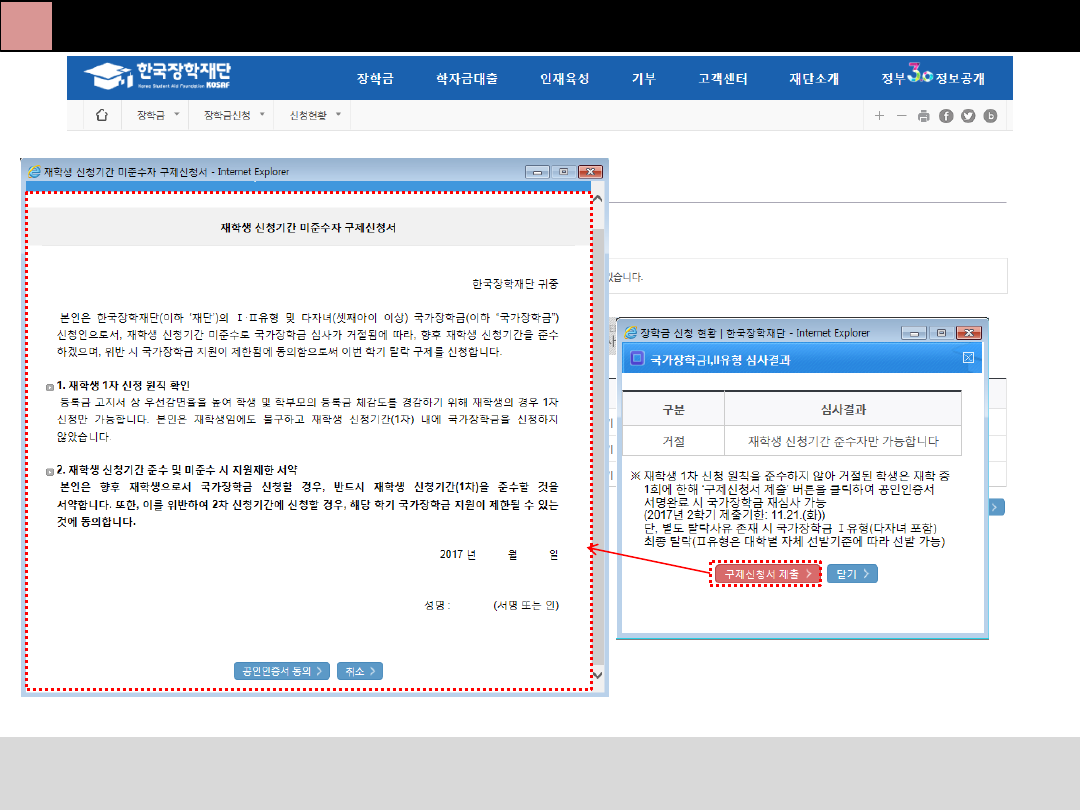The width and height of the screenshot is (1080, 810).
Task: Close the 심사결과 panel with X icon
Action: 968,358
